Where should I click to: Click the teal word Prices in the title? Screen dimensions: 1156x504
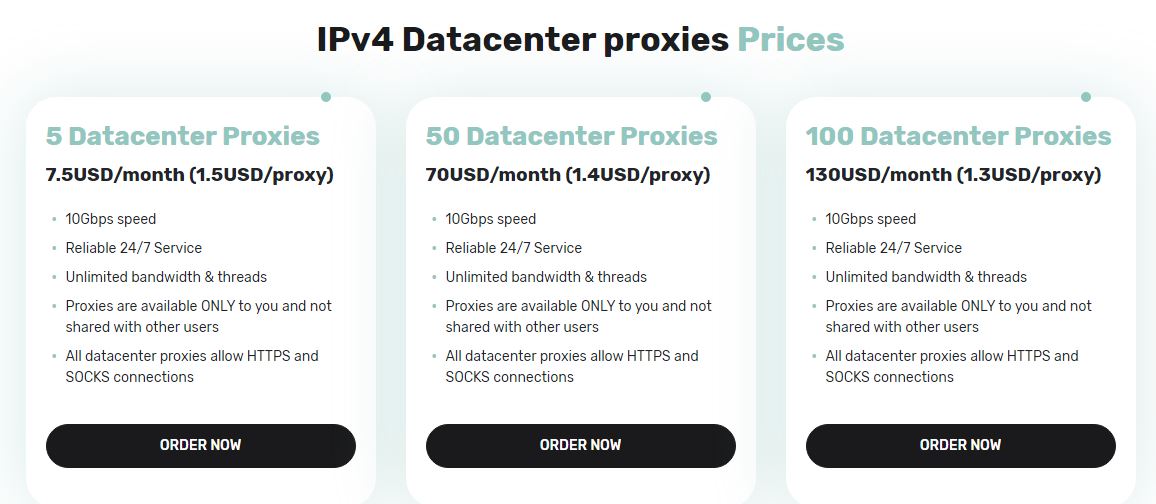click(x=791, y=39)
